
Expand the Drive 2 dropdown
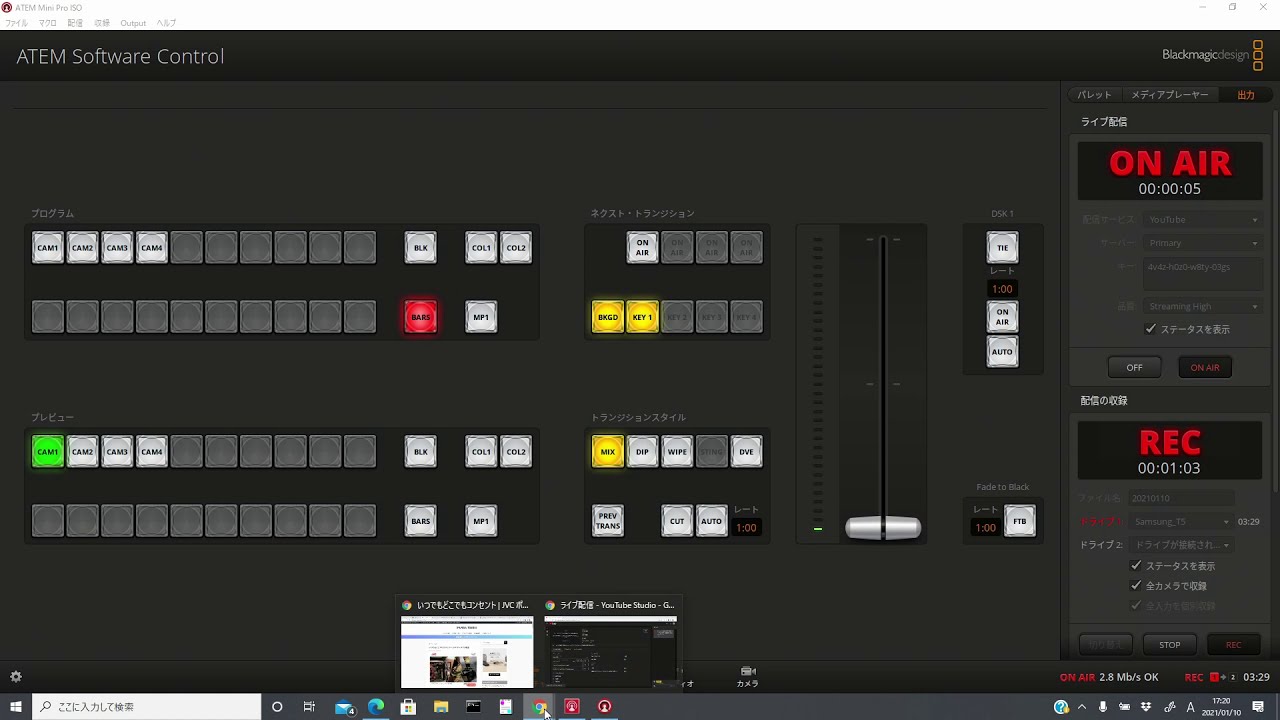coord(1180,545)
